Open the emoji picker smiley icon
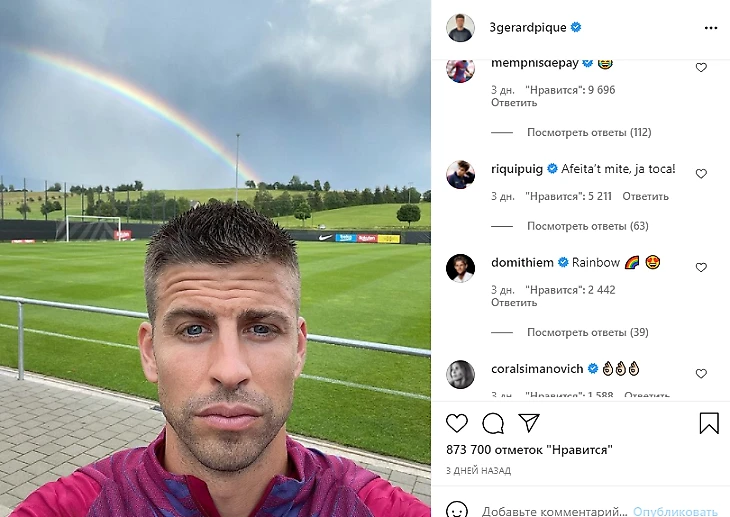The width and height of the screenshot is (730, 517). coord(457,510)
